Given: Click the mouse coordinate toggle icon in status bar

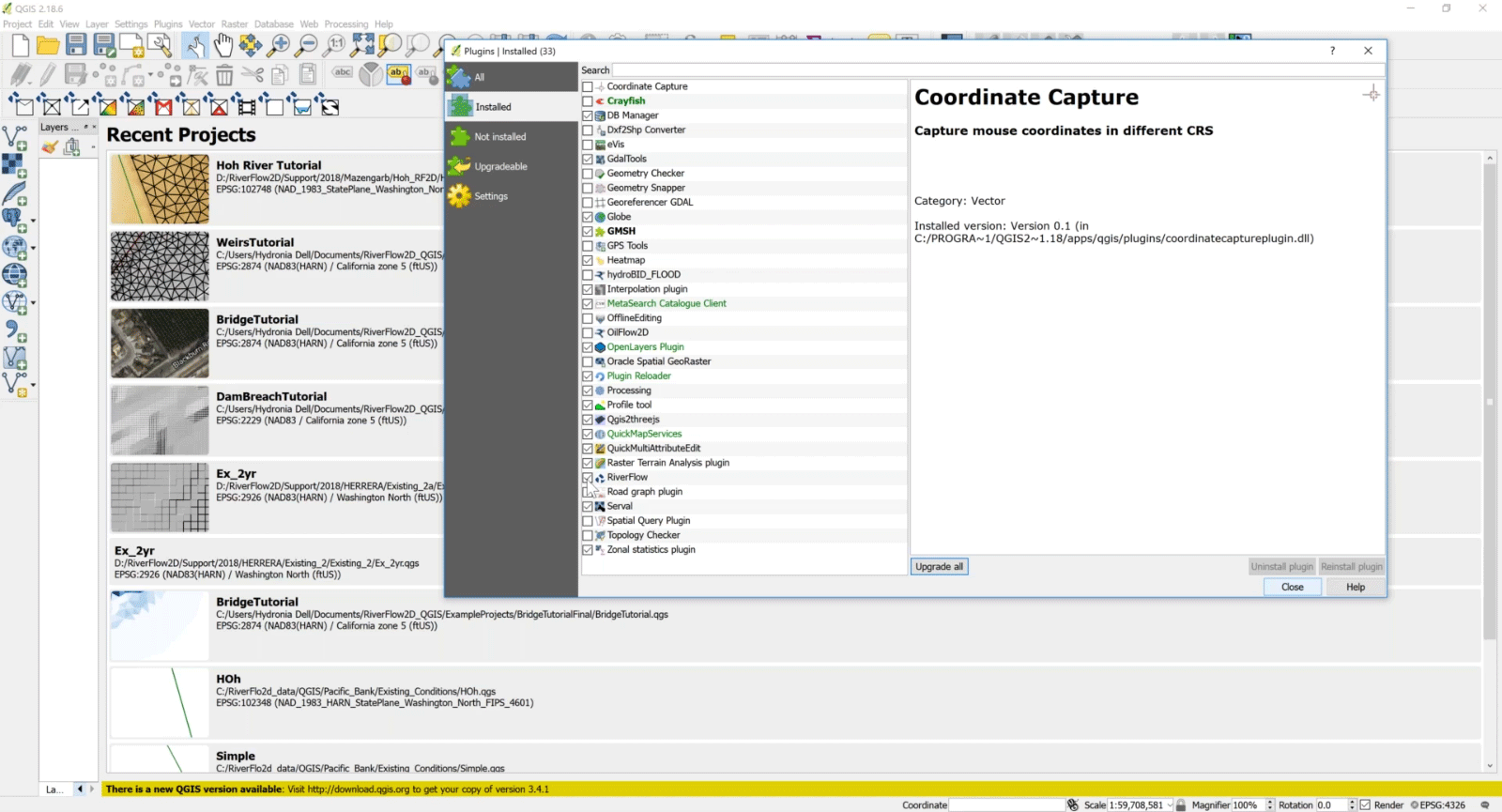Looking at the screenshot, I should (x=1073, y=805).
